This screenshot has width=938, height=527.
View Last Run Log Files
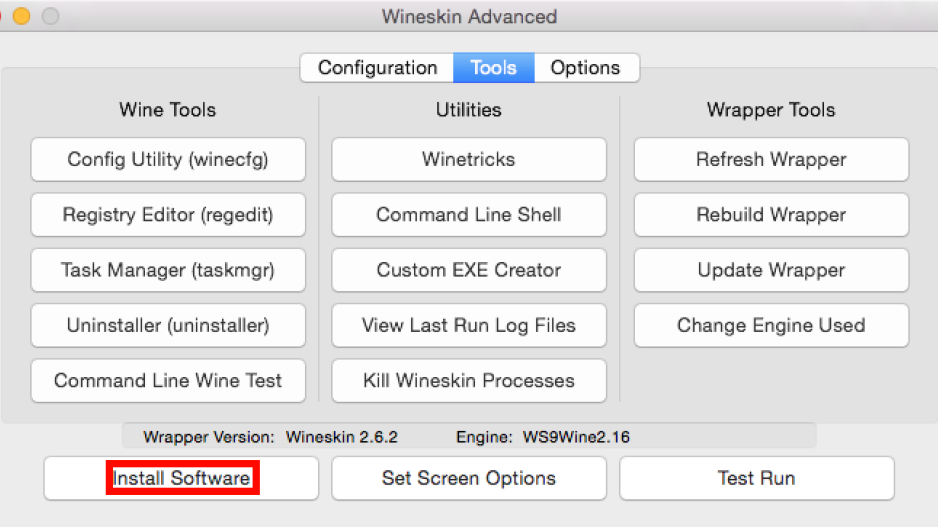pyautogui.click(x=469, y=325)
